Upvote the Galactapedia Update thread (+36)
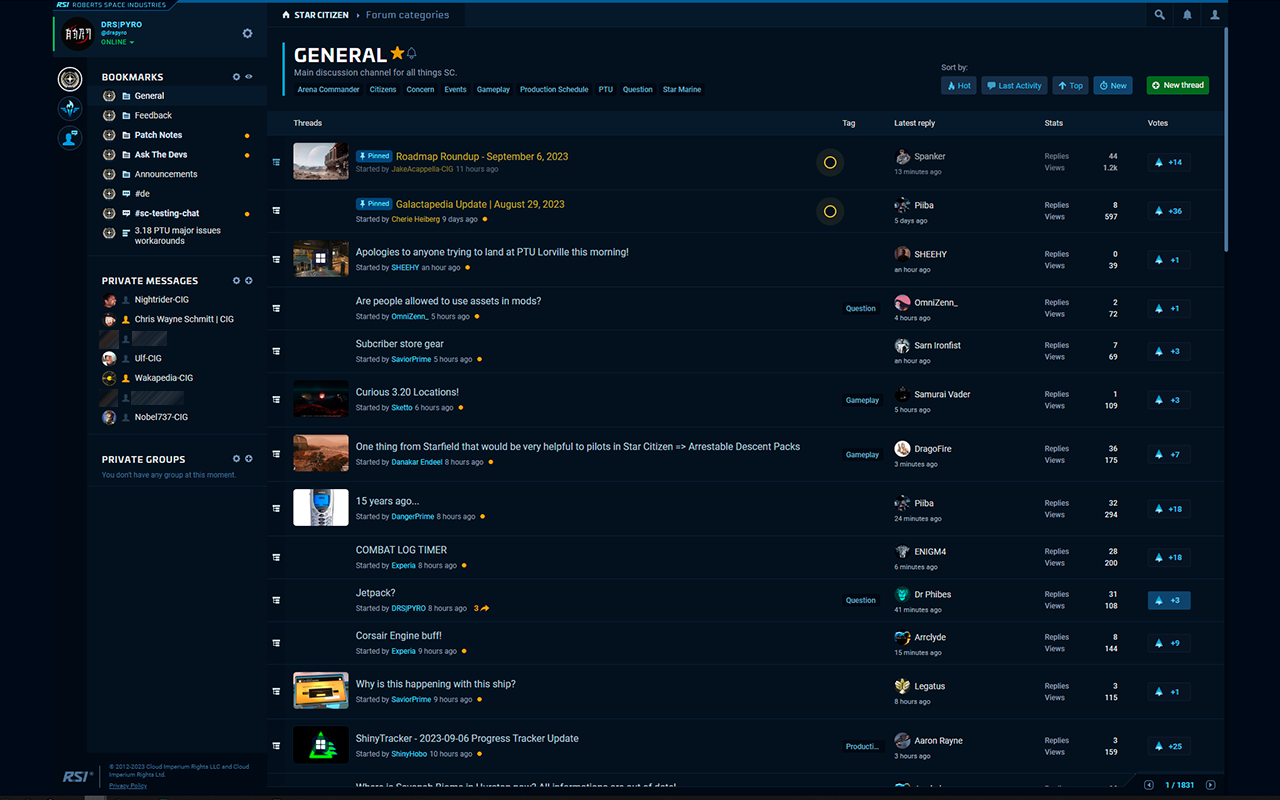1280x800 pixels. [x=1169, y=211]
